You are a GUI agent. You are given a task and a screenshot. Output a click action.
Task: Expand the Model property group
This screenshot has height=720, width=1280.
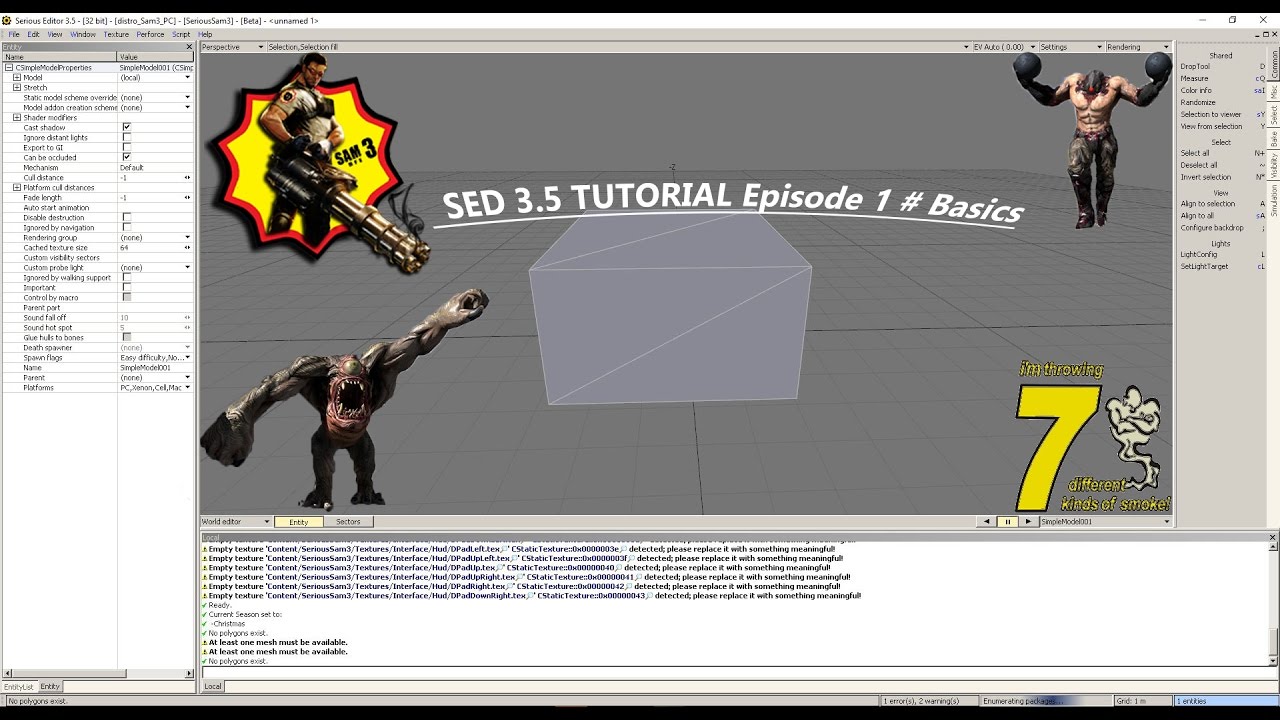[x=17, y=77]
